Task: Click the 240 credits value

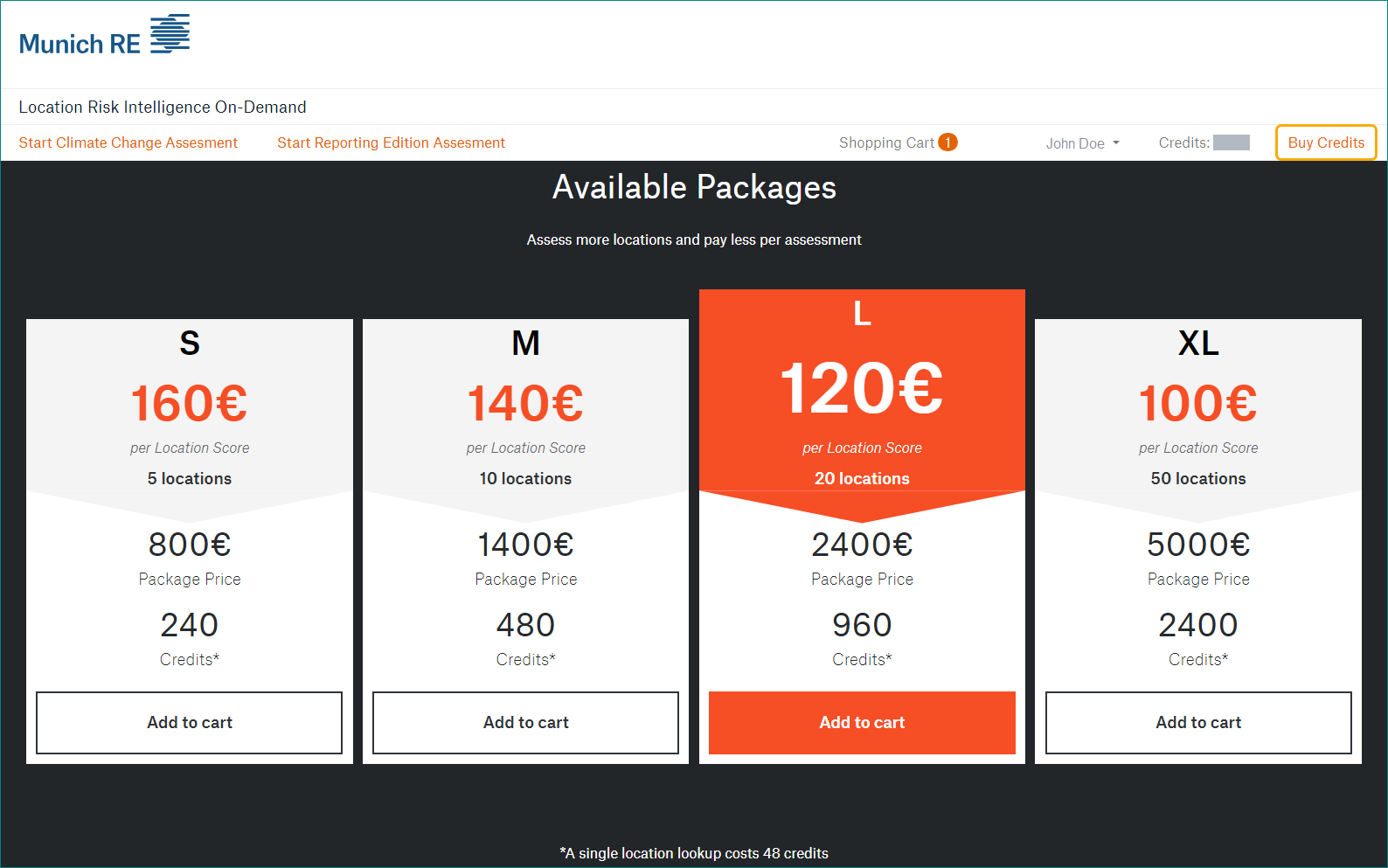Action: 190,625
